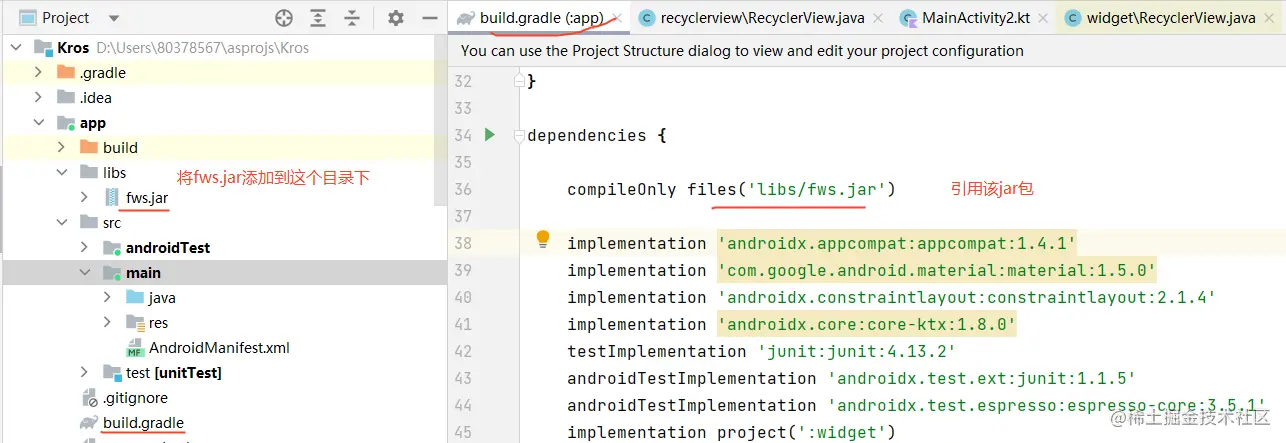Click the 'androidx.appcompat:appcompat:1.4.1' string
The width and height of the screenshot is (1286, 443).
[x=897, y=243]
